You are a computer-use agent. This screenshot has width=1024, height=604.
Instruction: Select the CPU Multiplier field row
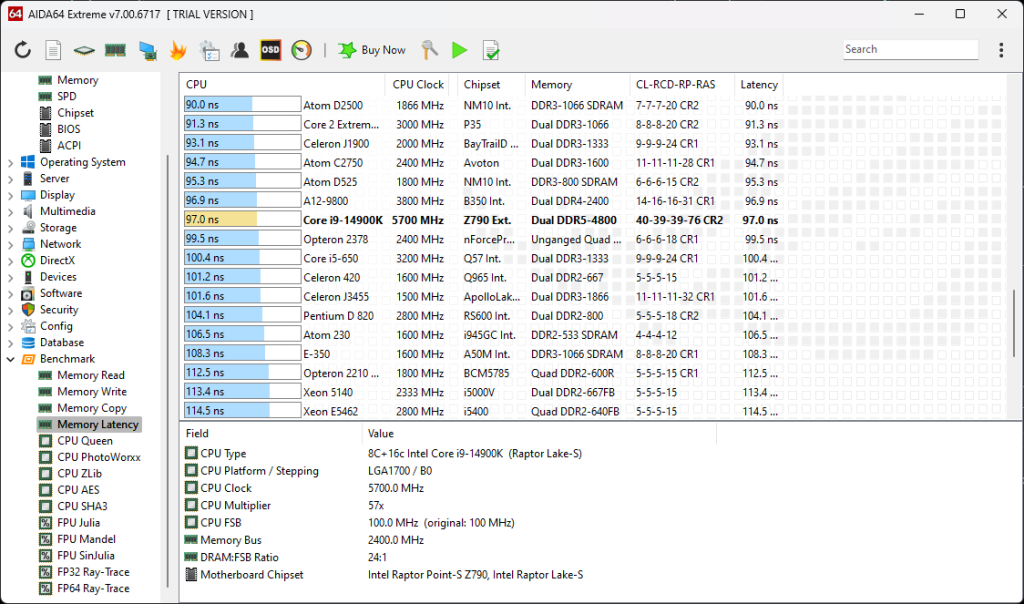pos(449,505)
